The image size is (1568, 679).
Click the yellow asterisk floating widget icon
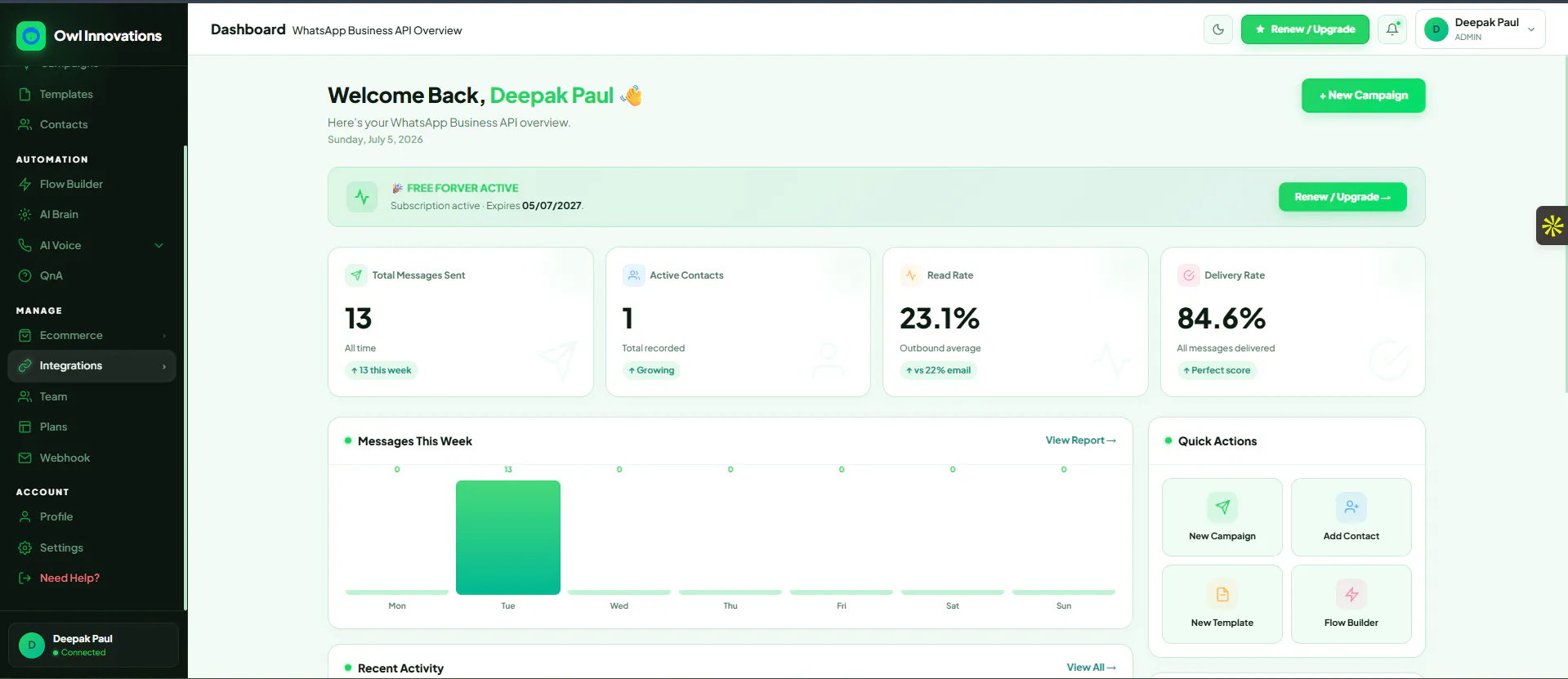(x=1552, y=226)
